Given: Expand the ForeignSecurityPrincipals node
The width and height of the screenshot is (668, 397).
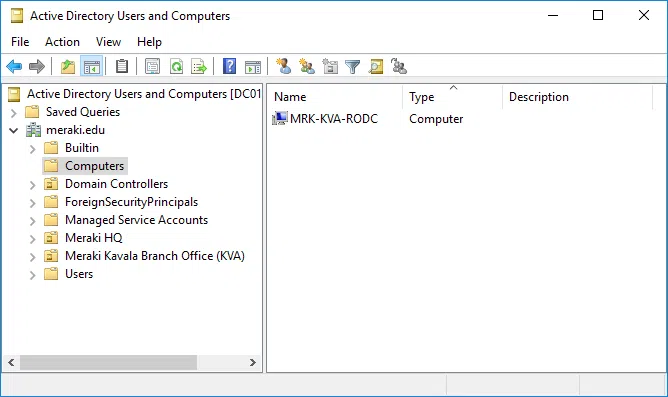Looking at the screenshot, I should tap(32, 203).
